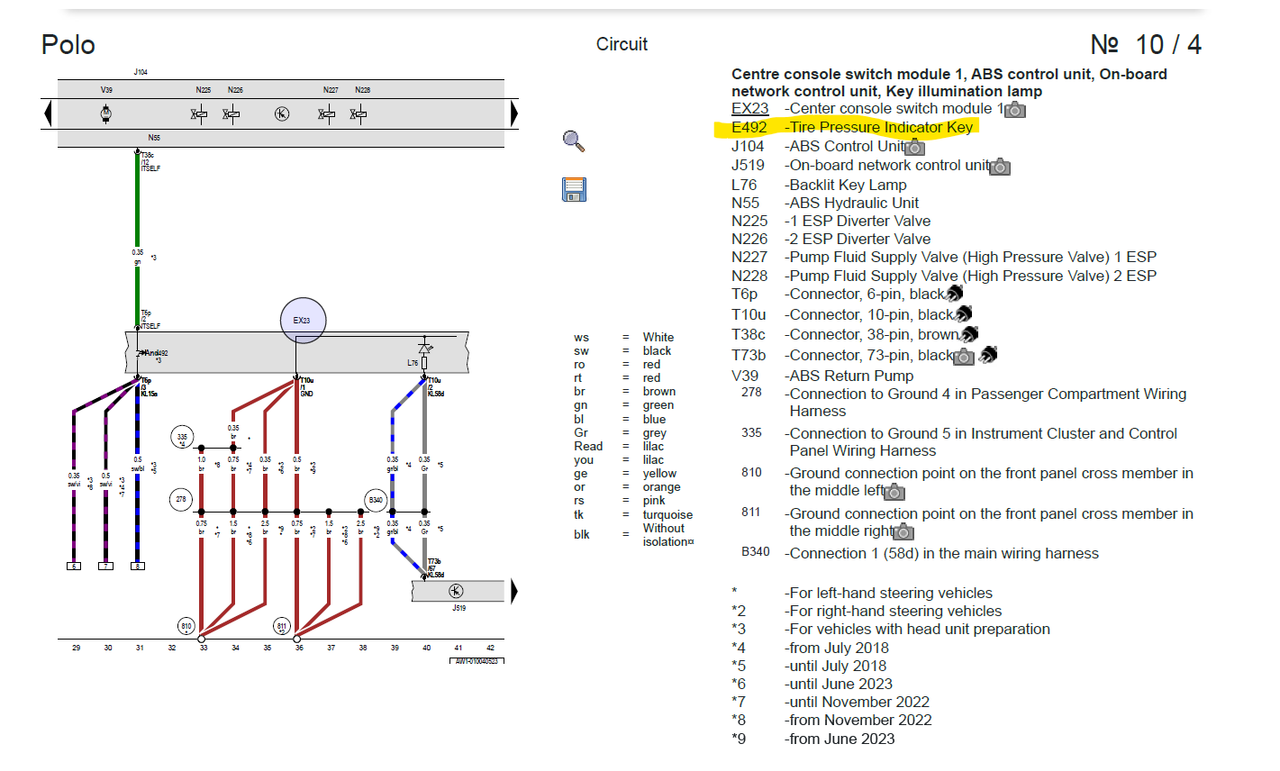Follow continuation reference box 8

[x=137, y=566]
